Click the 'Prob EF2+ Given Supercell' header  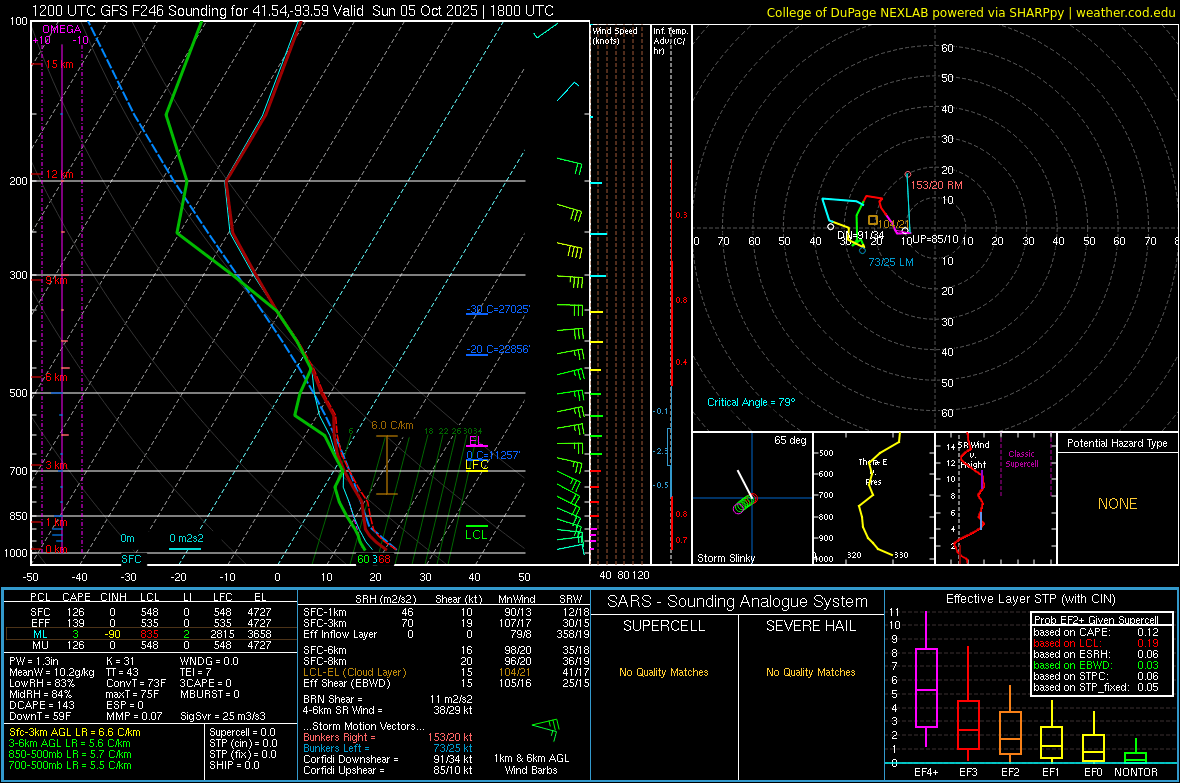point(1096,620)
